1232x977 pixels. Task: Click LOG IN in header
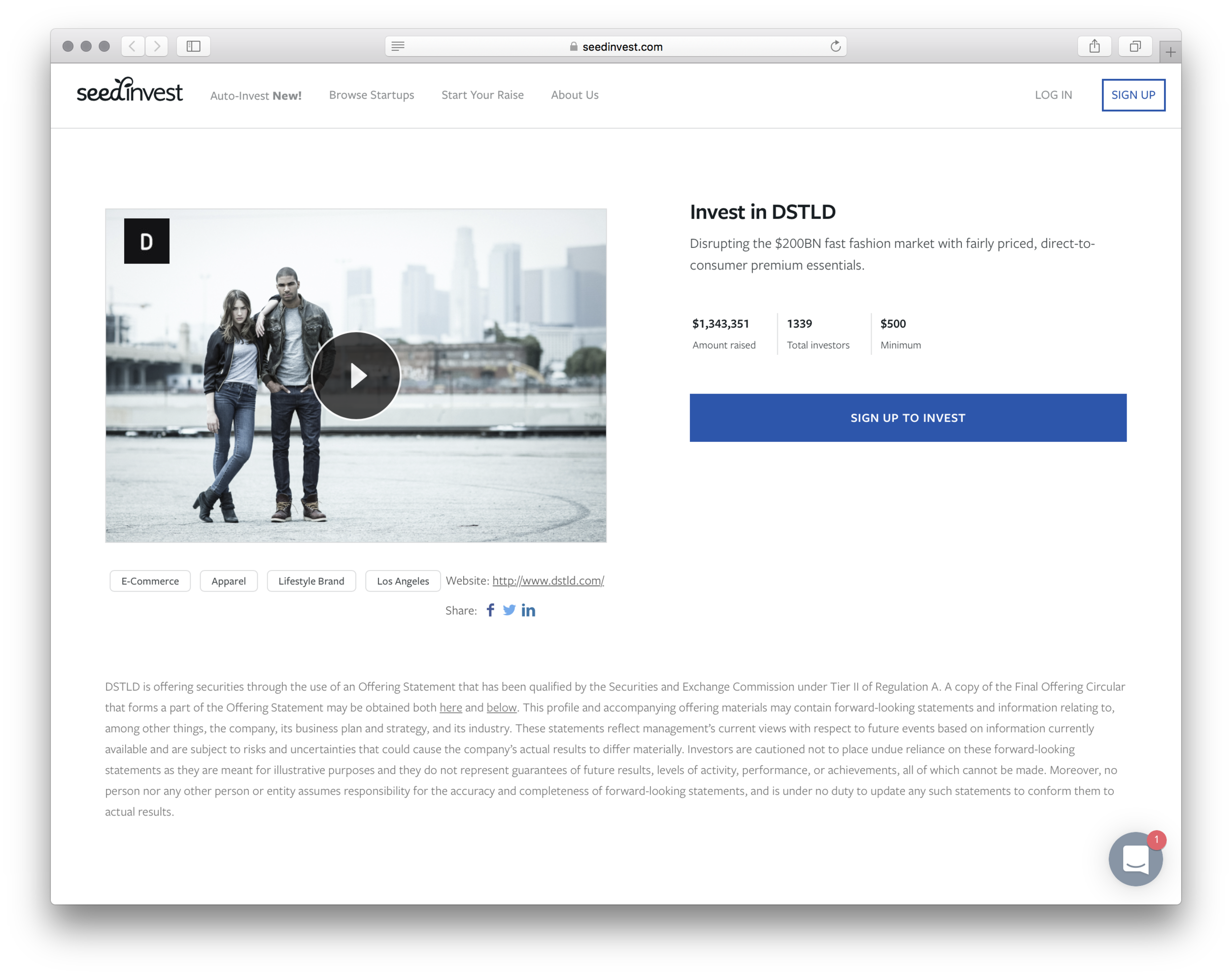[1054, 95]
